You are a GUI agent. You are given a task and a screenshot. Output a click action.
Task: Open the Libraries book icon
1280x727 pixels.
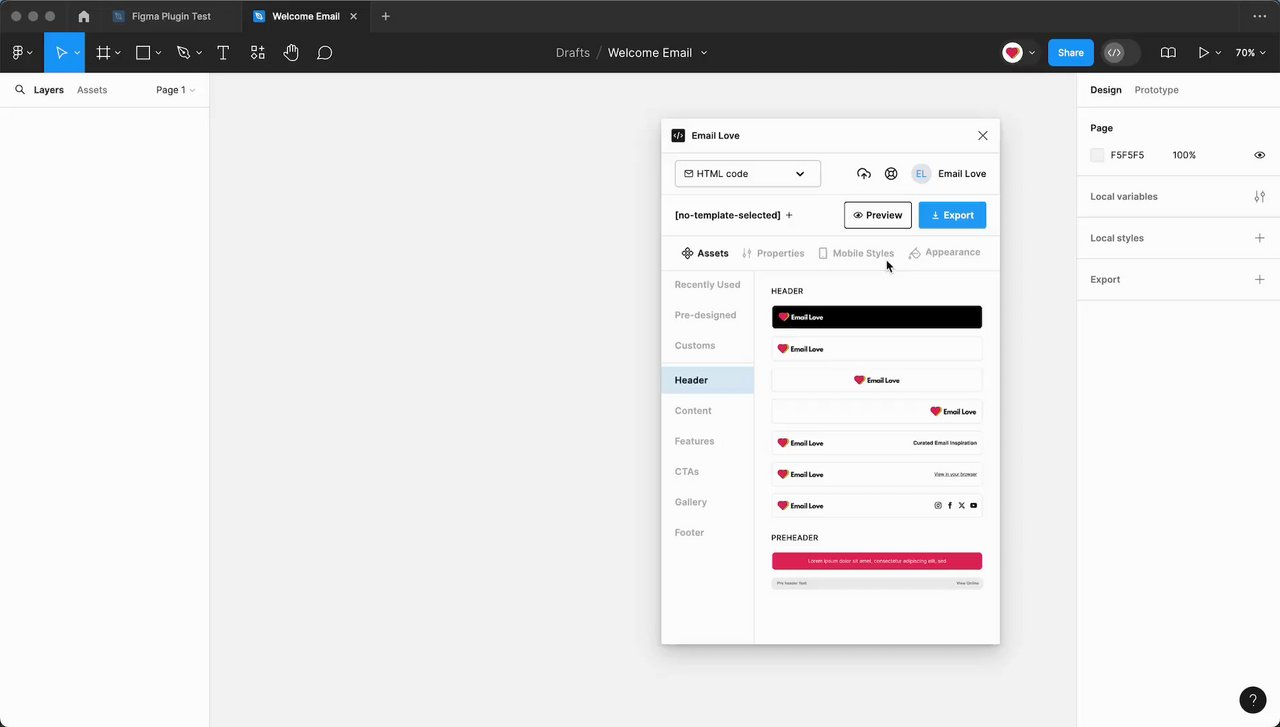point(1167,53)
